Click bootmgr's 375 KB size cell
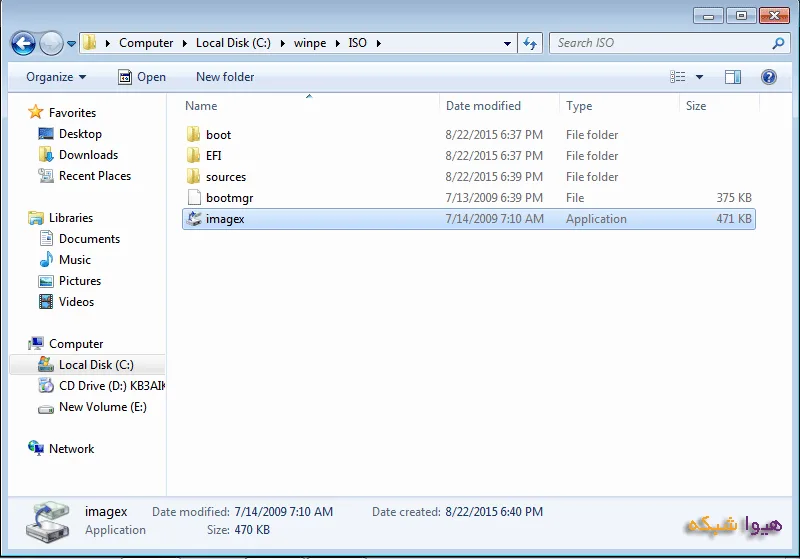The image size is (800, 559). tap(734, 197)
